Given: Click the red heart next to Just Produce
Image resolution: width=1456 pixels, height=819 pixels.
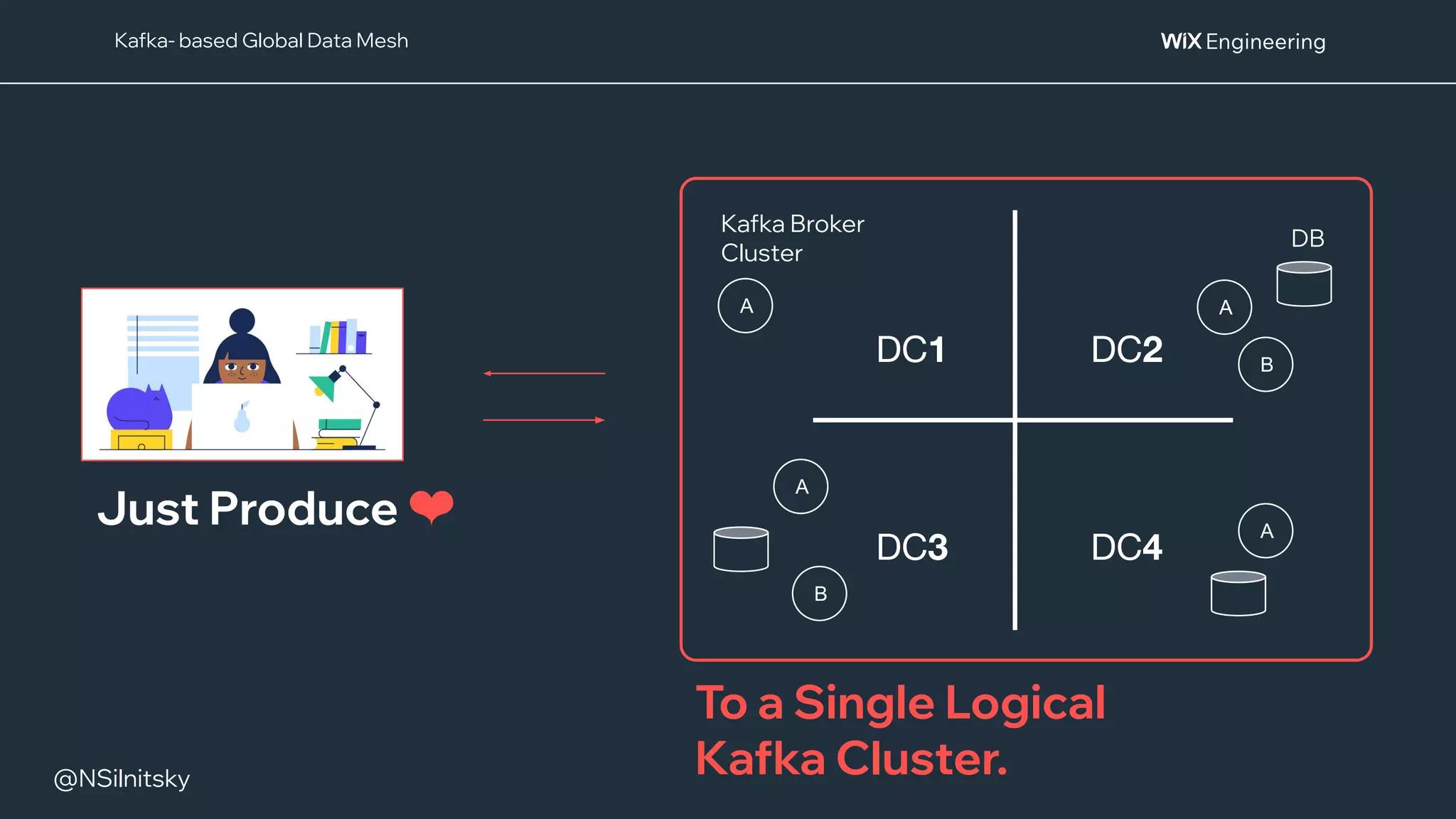Looking at the screenshot, I should (x=432, y=508).
